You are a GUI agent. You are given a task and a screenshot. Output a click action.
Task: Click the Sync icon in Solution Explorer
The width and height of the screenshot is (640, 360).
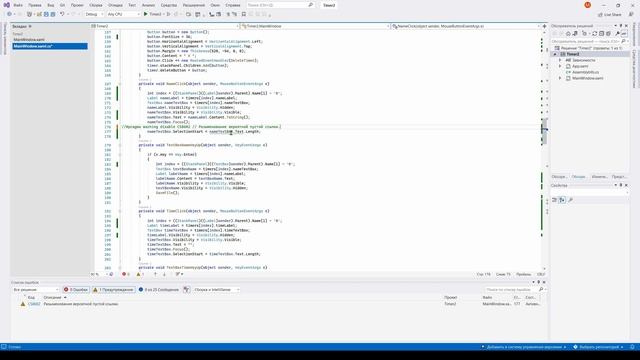[x=594, y=33]
